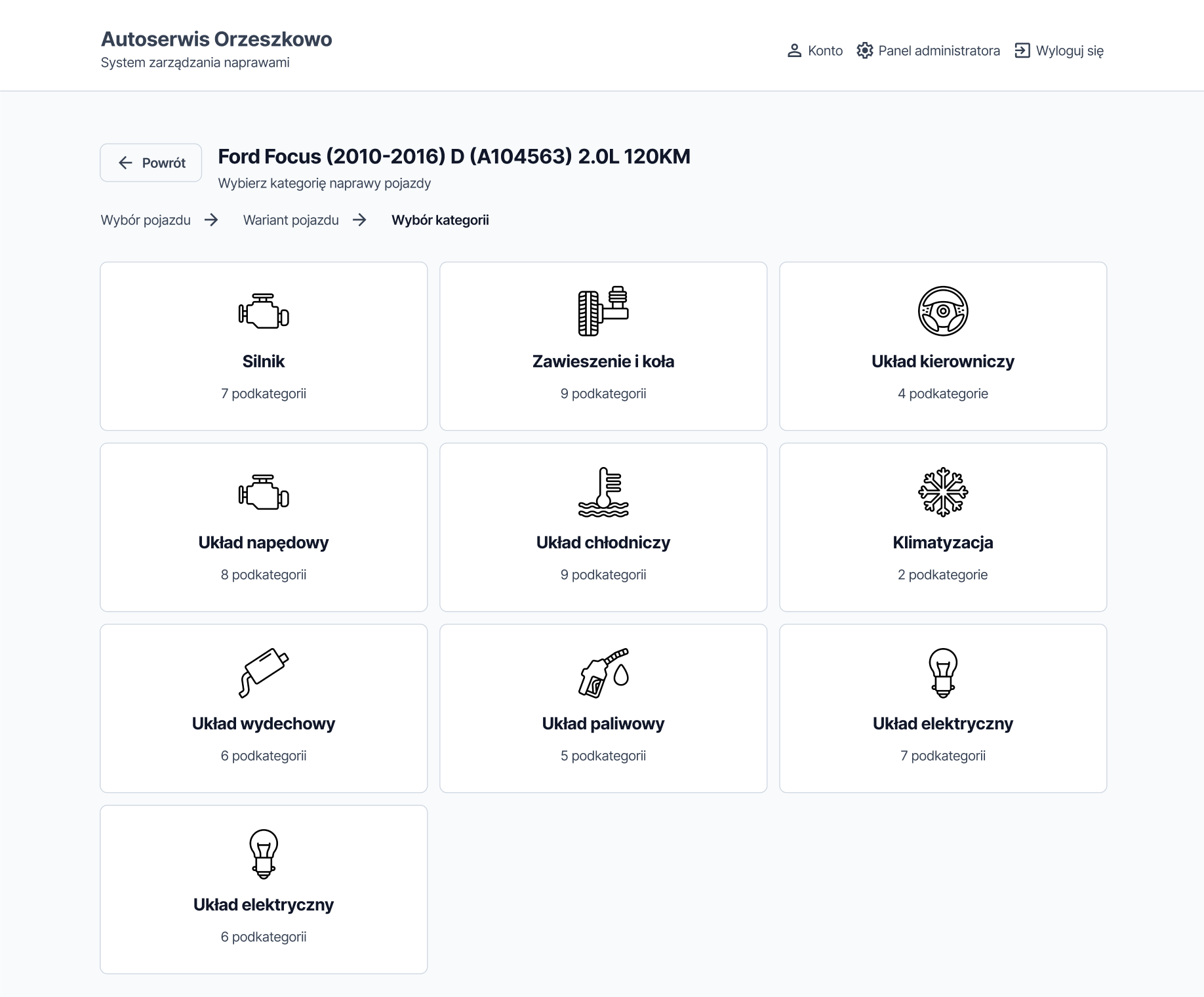Screen dimensions: 1204x997
Task: Click "9 podkategorii" under Układ chłodniczy
Action: coord(603,575)
